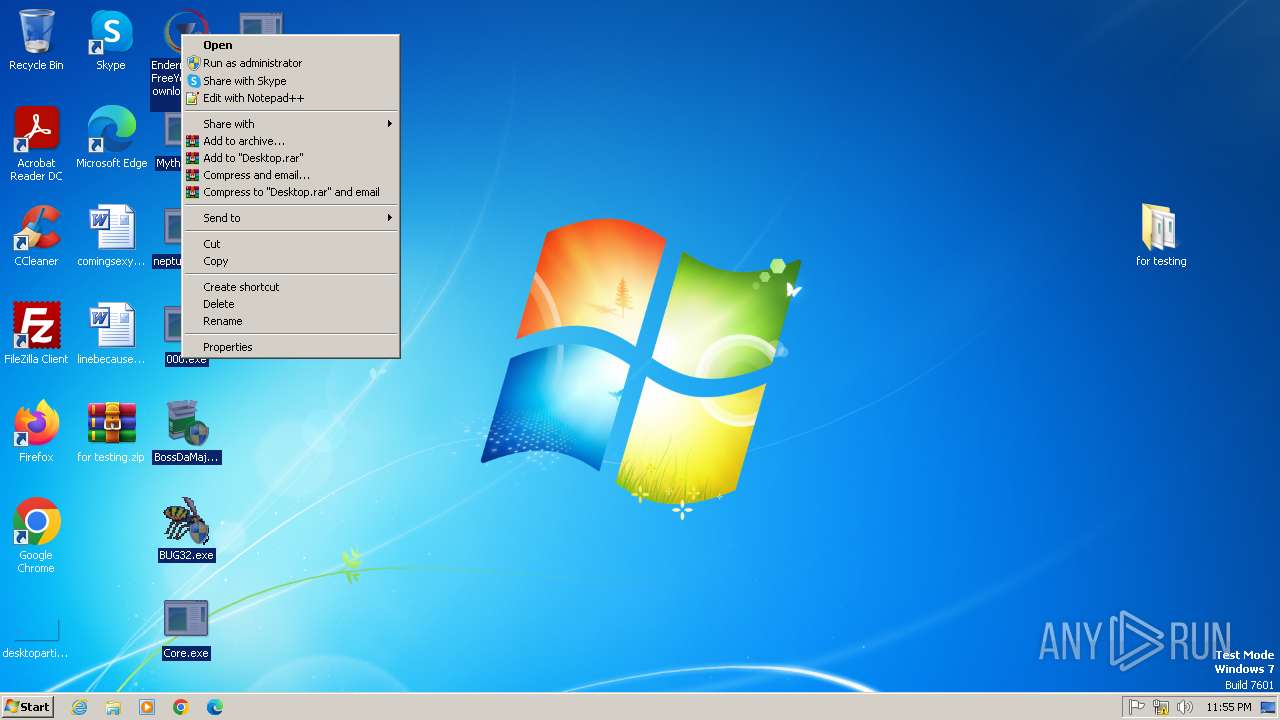Choose Open in the context menu
Viewport: 1280px width, 720px height.
291,45
